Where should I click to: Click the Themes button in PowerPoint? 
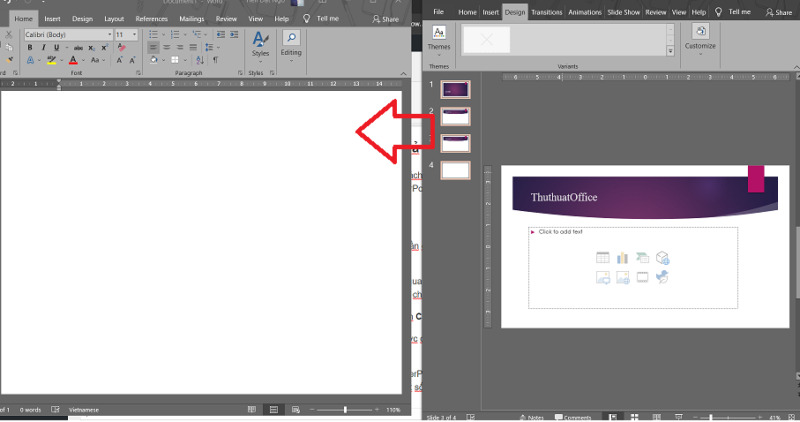[439, 40]
